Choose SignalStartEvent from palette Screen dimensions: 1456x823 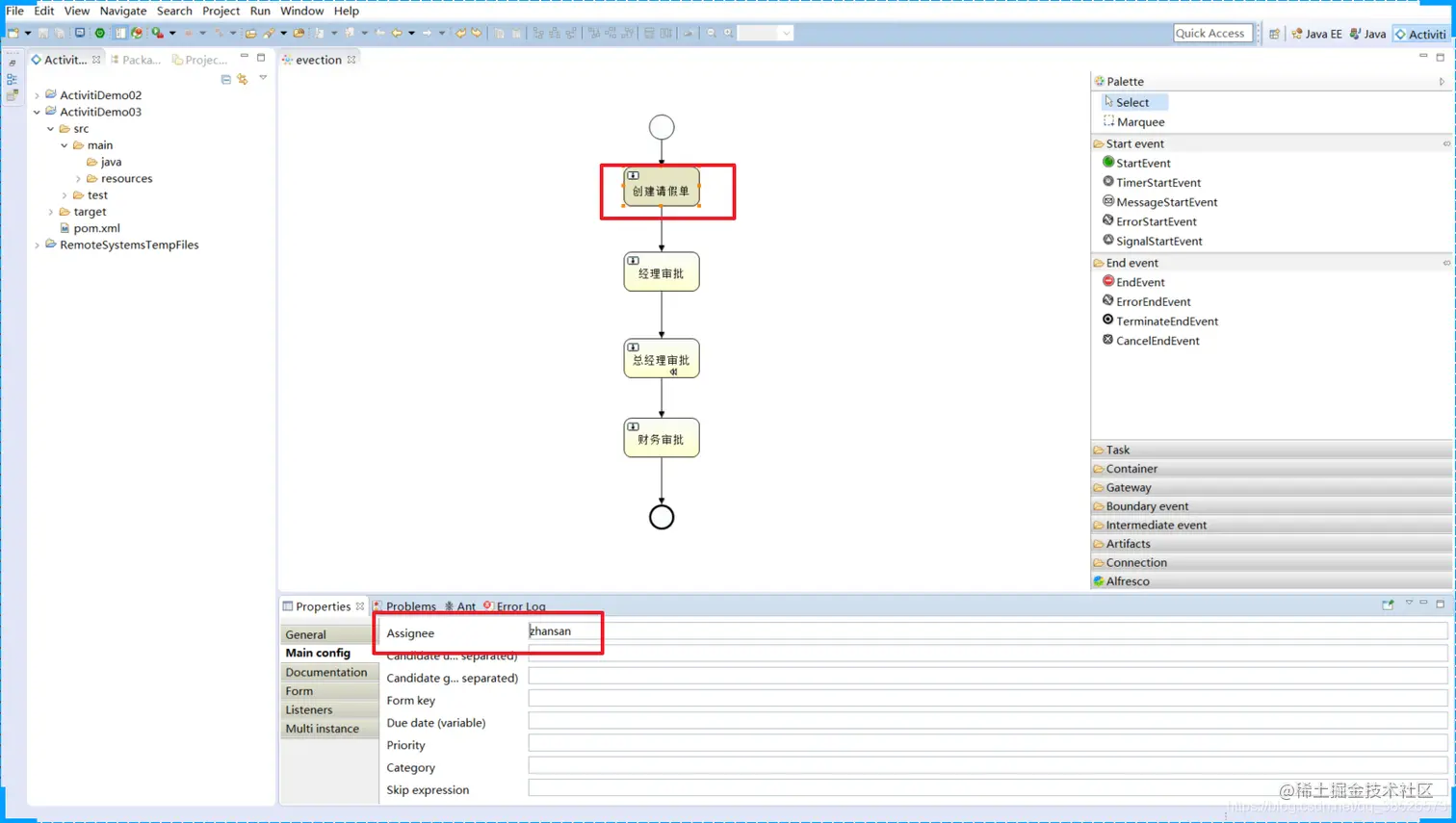pos(1152,241)
